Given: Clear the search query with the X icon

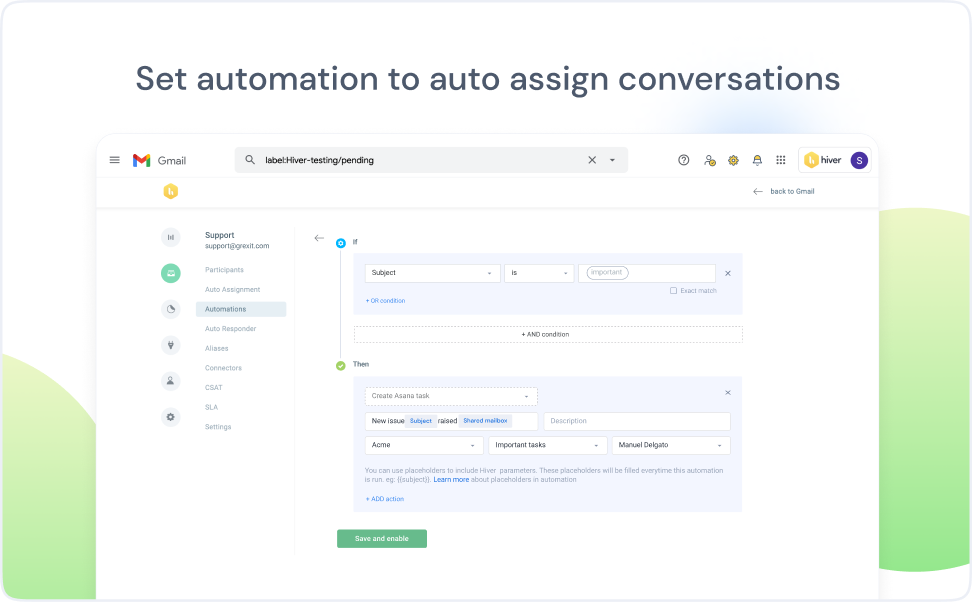Looking at the screenshot, I should coord(592,160).
